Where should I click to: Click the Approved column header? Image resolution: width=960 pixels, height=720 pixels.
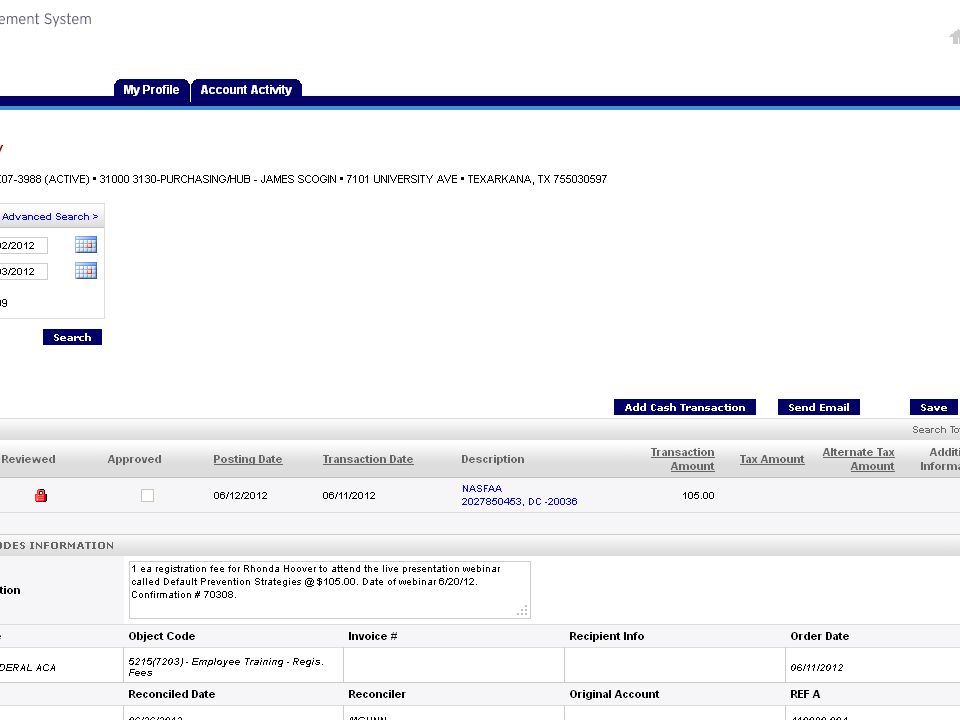[135, 459]
